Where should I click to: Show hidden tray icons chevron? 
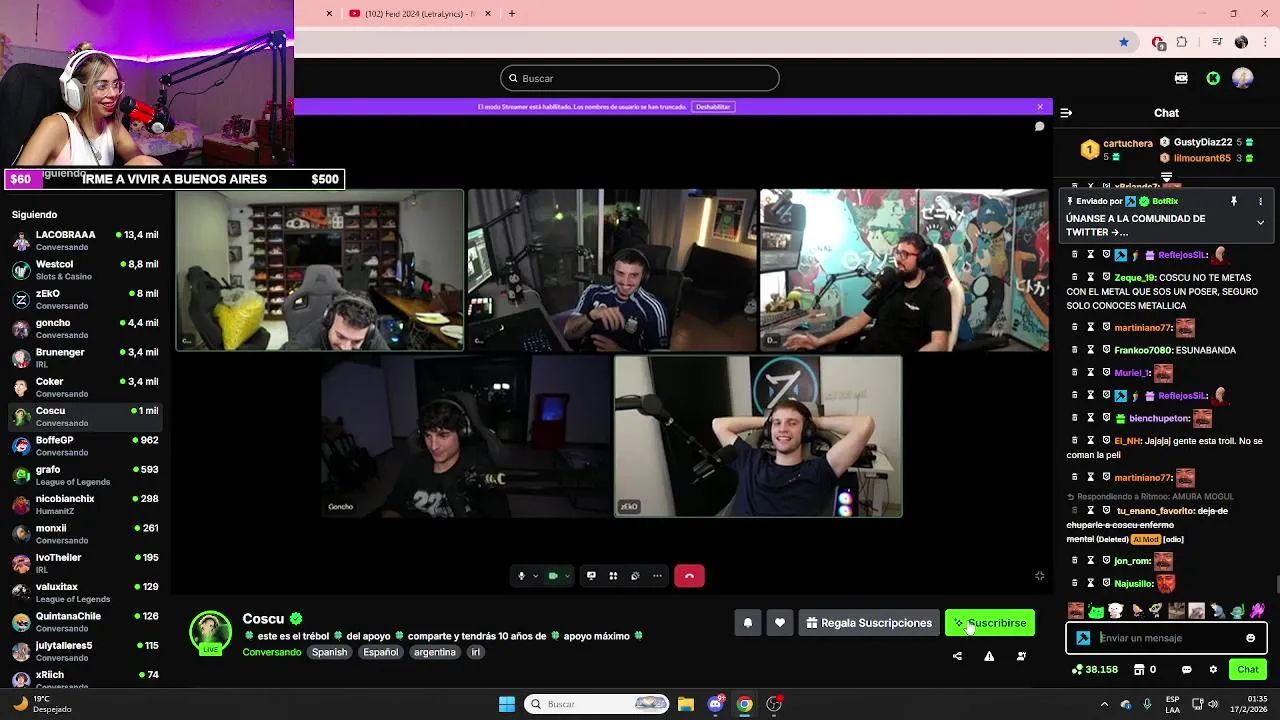point(1102,704)
